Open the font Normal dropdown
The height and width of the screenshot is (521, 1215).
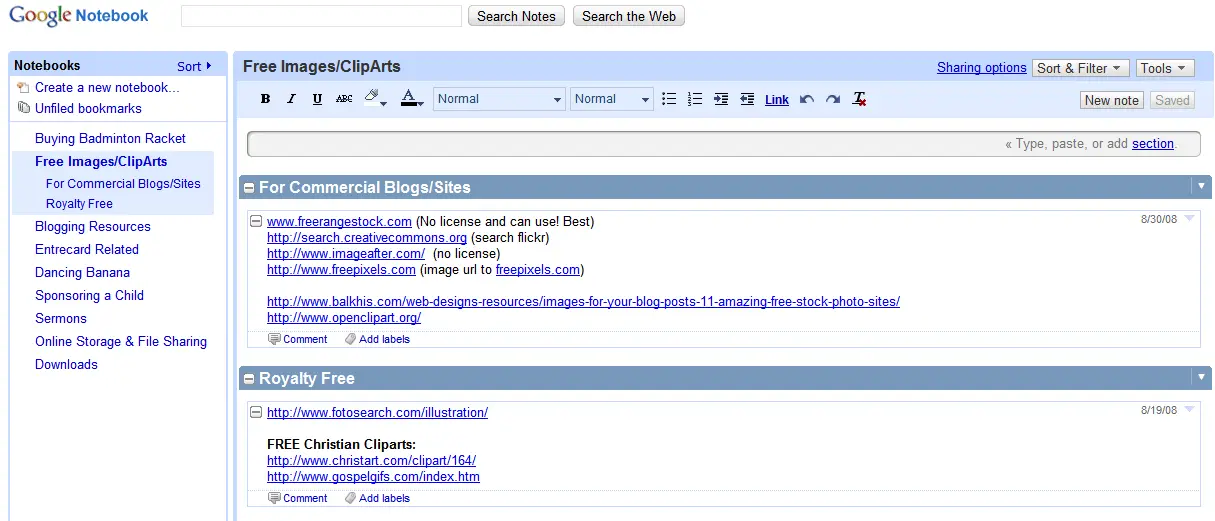click(500, 99)
